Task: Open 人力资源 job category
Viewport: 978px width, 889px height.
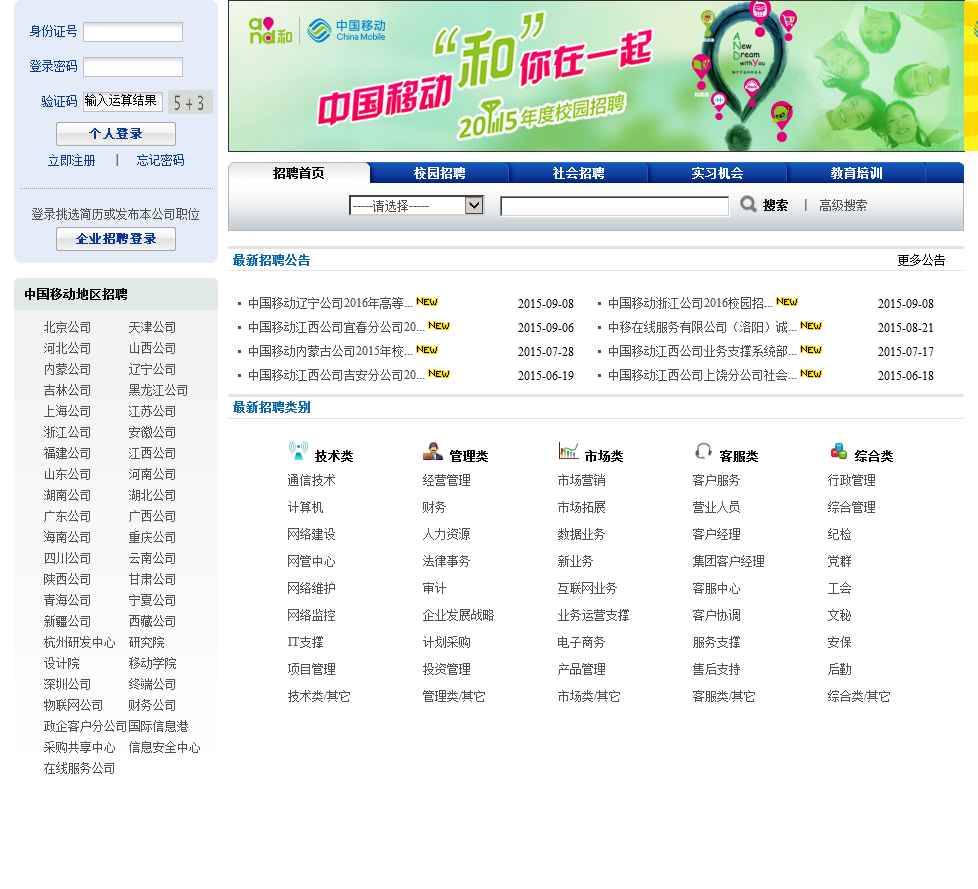Action: [x=446, y=534]
